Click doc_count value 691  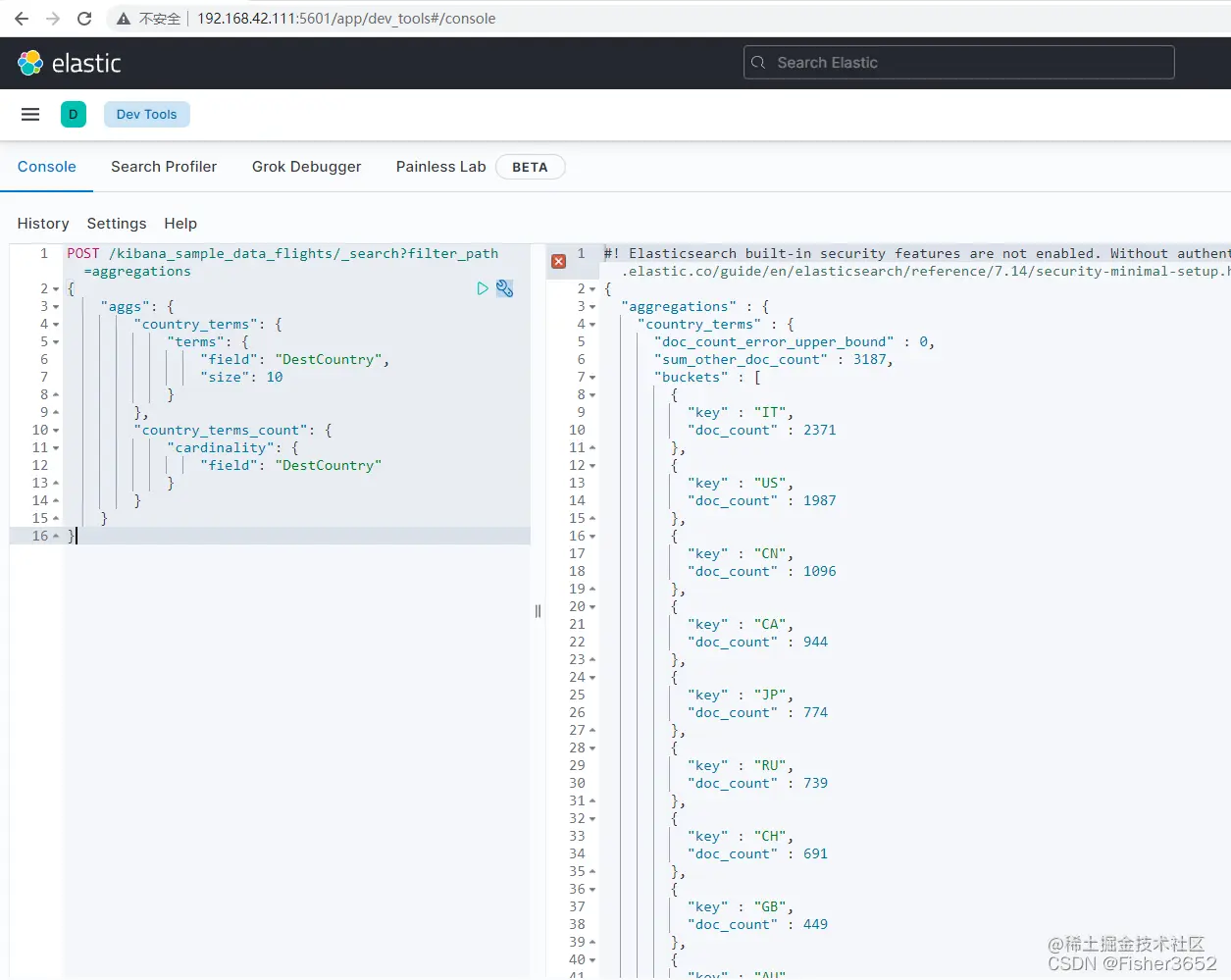(x=815, y=854)
